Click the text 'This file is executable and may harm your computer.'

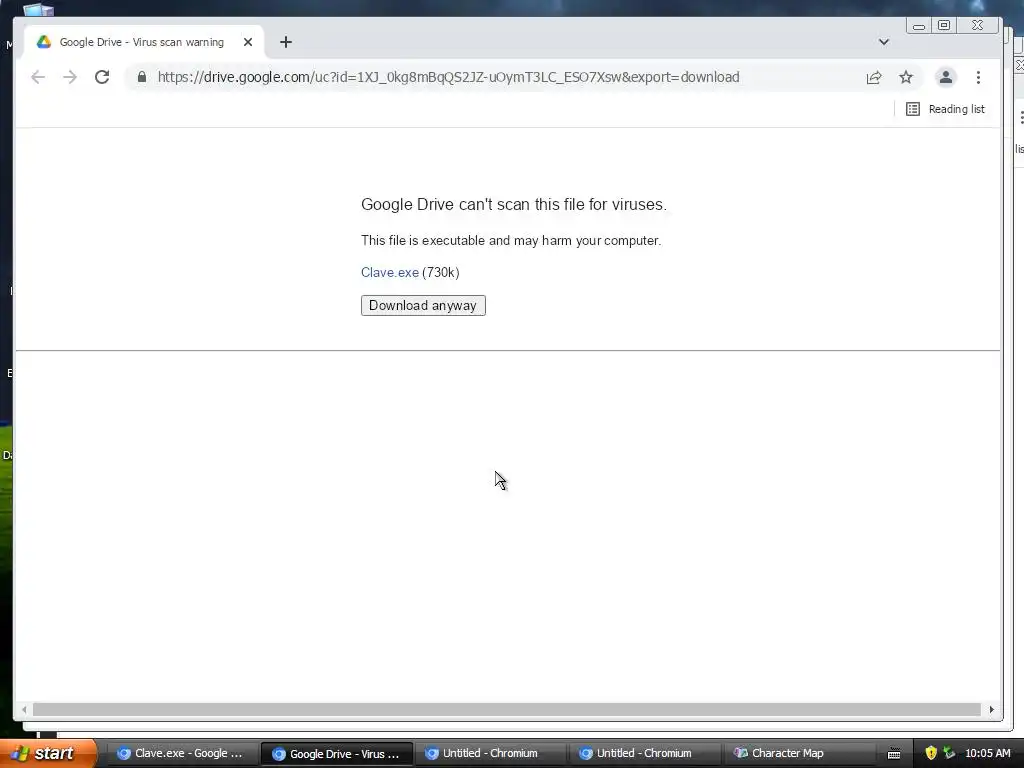tap(511, 240)
